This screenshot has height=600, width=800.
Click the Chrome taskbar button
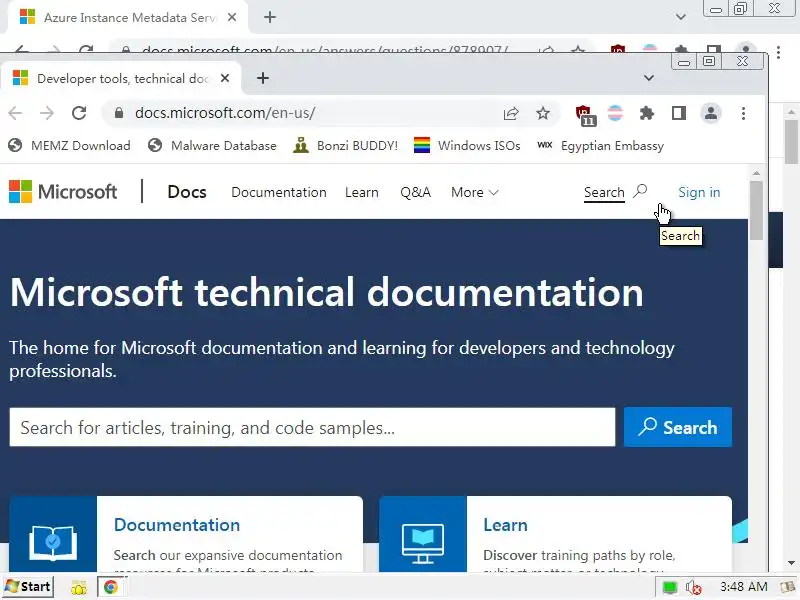pyautogui.click(x=111, y=587)
